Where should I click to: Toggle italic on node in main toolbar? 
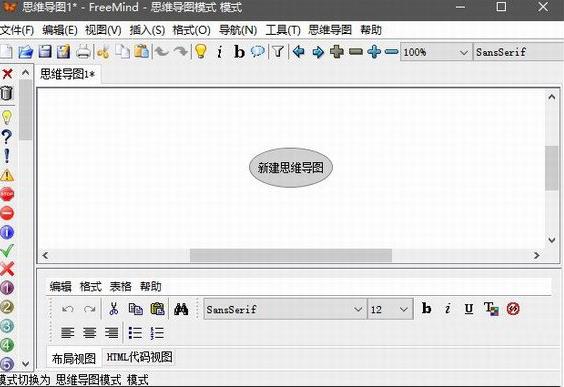pyautogui.click(x=219, y=52)
